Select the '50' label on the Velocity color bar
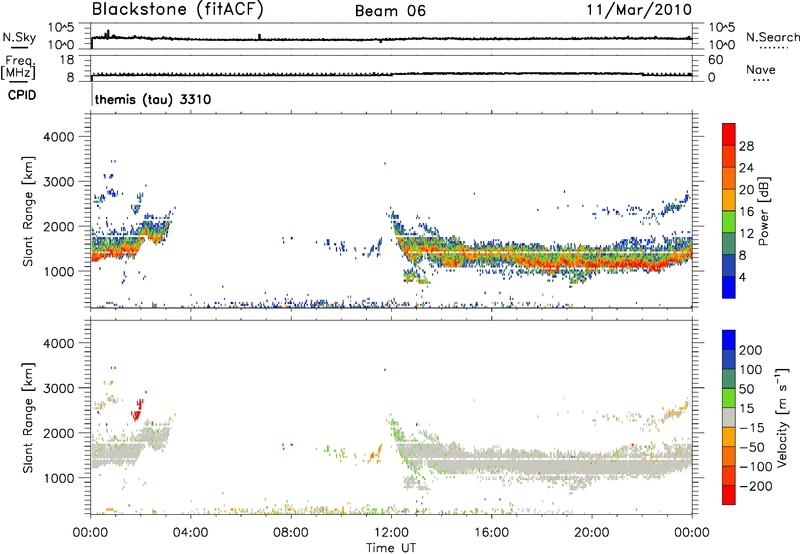800x554 pixels. click(x=747, y=389)
